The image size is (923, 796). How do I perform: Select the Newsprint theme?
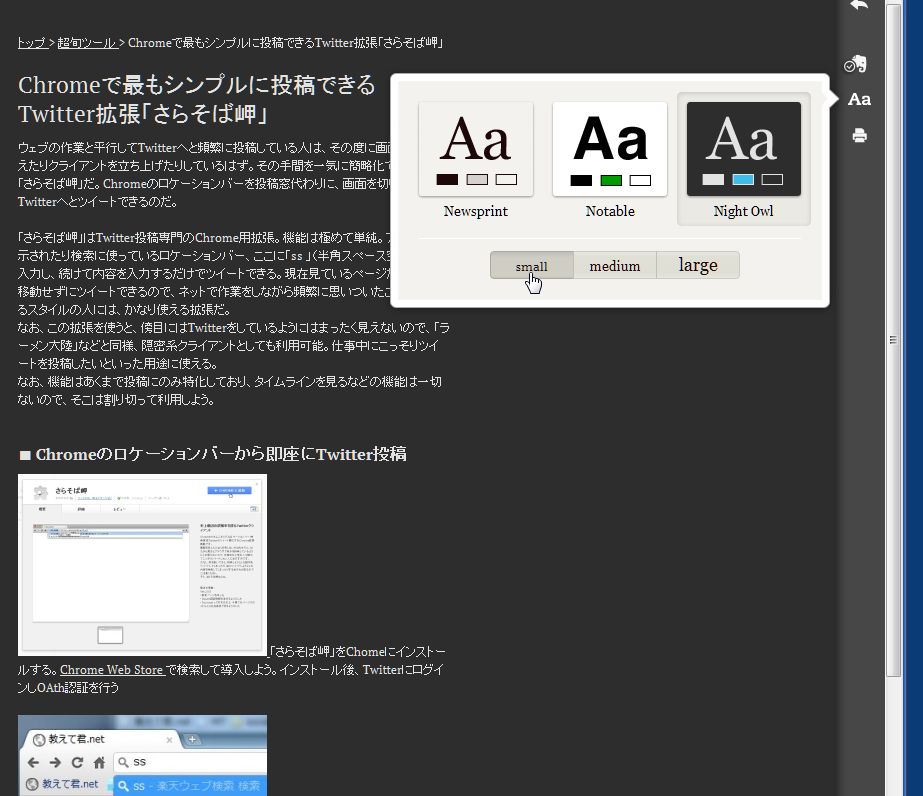point(476,160)
